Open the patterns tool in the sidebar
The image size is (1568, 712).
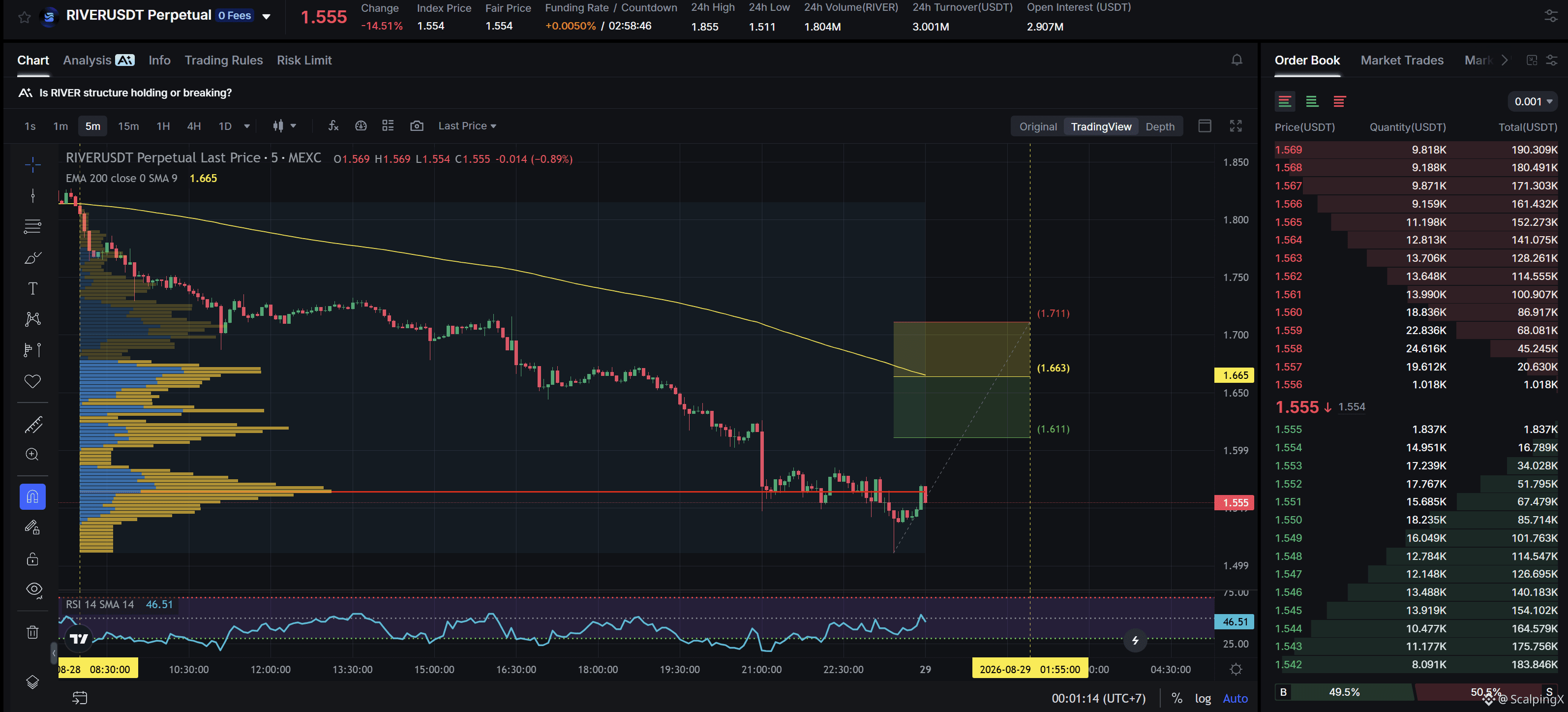coord(33,319)
